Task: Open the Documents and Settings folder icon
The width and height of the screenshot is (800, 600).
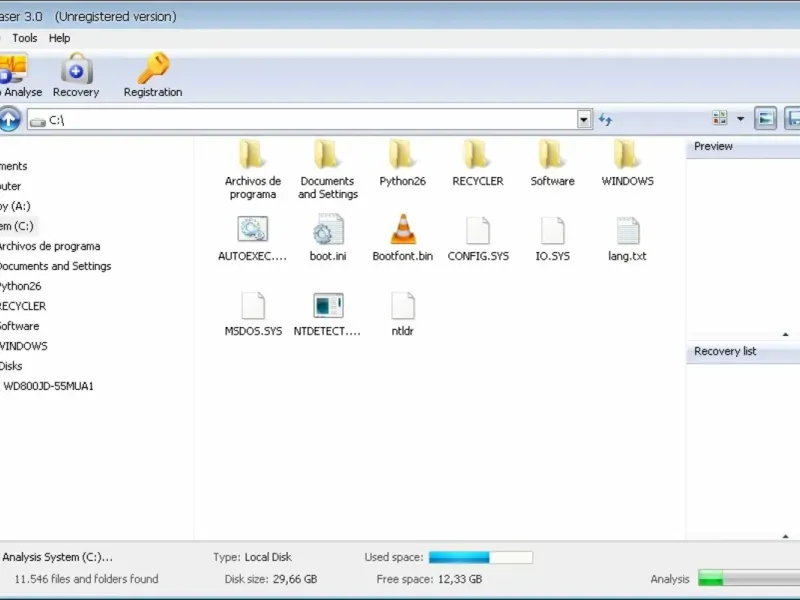Action: coord(327,154)
